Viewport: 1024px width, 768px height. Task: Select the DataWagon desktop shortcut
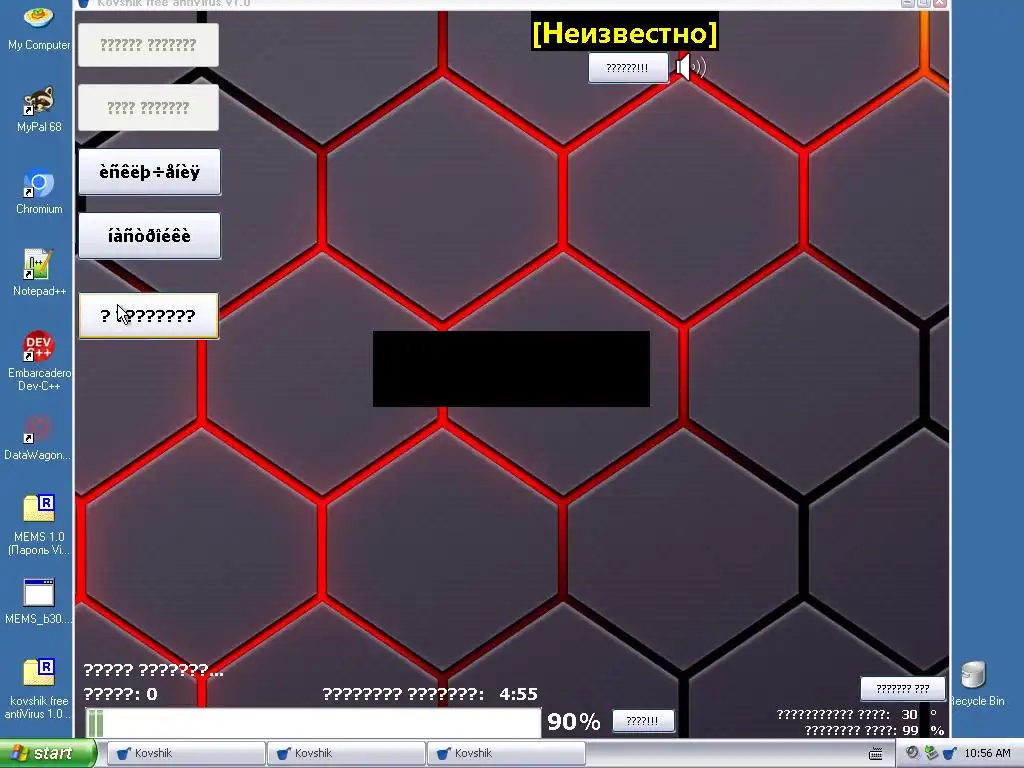39,438
